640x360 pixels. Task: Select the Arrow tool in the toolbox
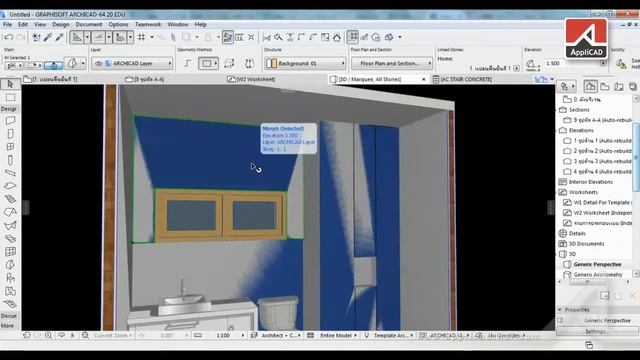(10, 84)
